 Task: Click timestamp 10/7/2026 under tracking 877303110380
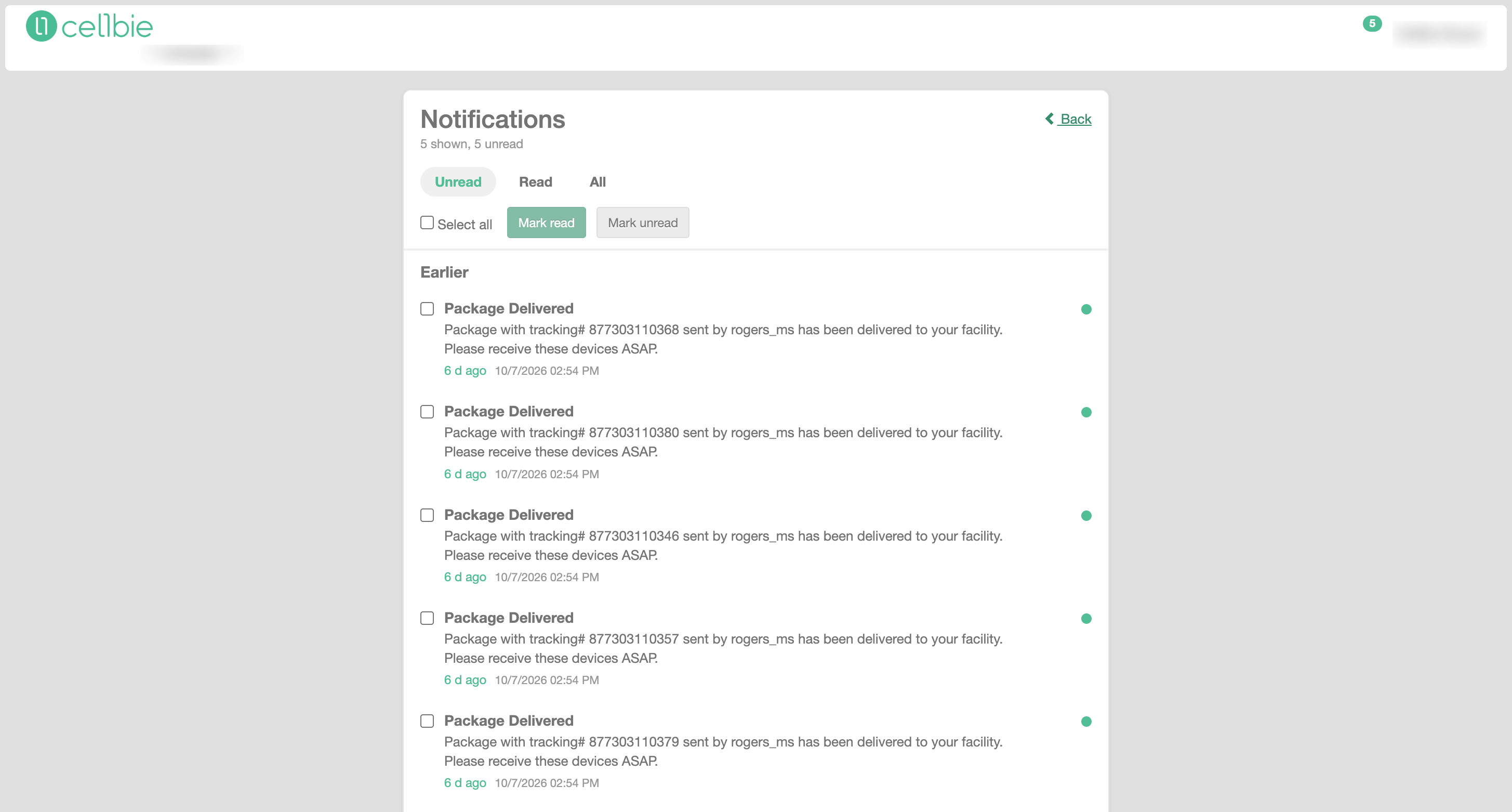547,474
